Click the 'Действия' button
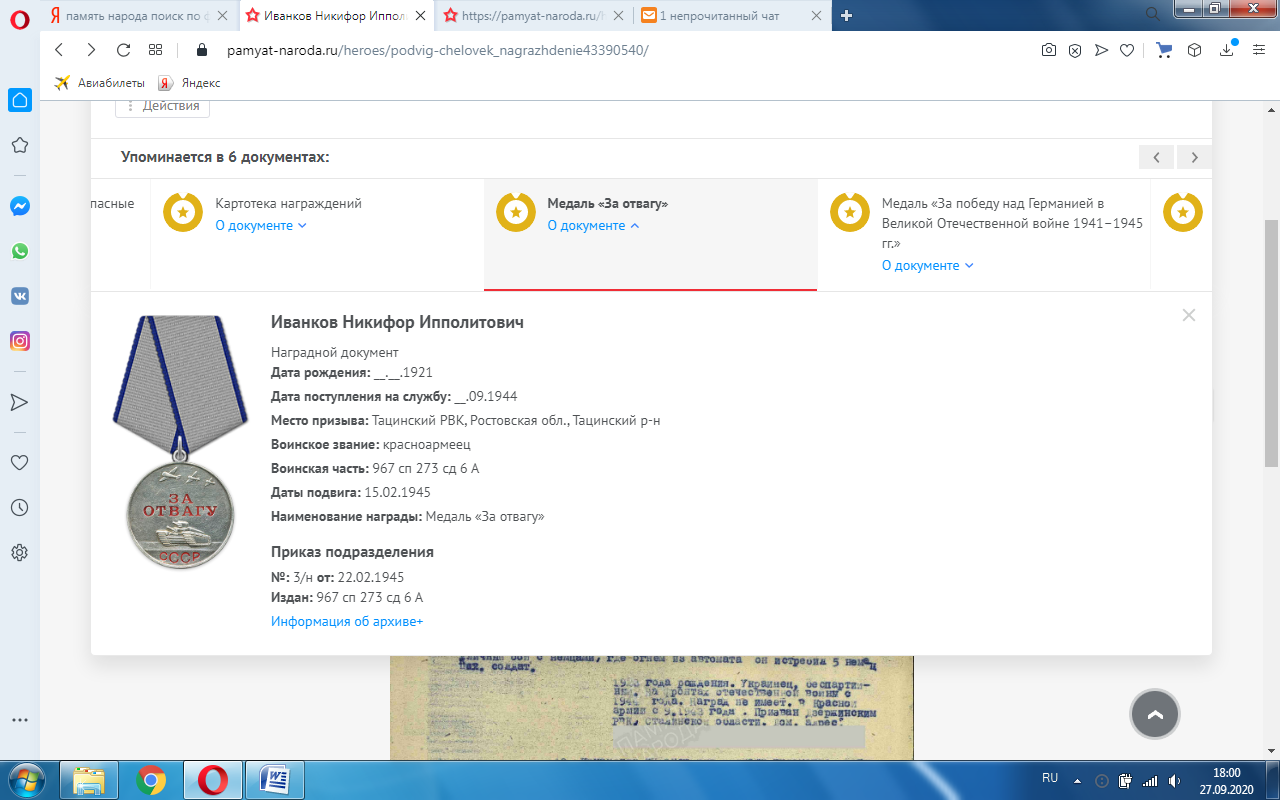This screenshot has height=800, width=1280. pos(162,106)
